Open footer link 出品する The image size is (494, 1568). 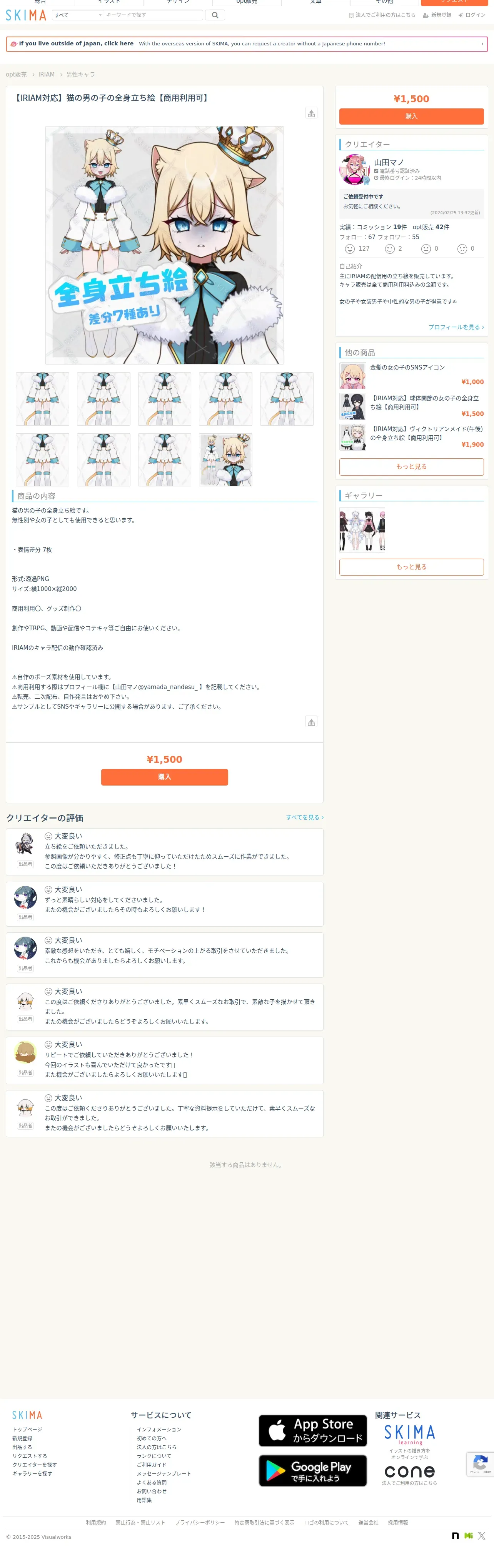pyautogui.click(x=22, y=1448)
